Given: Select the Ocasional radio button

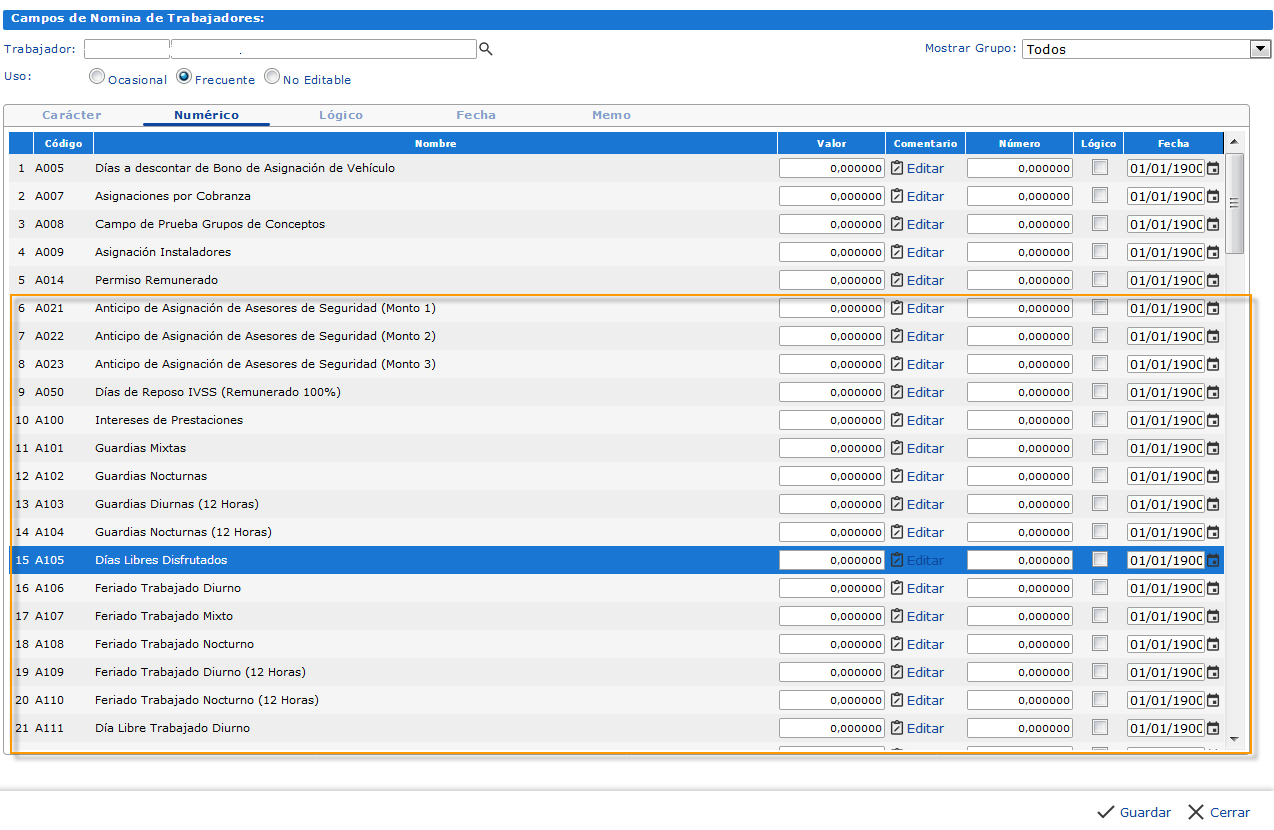Looking at the screenshot, I should pos(97,76).
